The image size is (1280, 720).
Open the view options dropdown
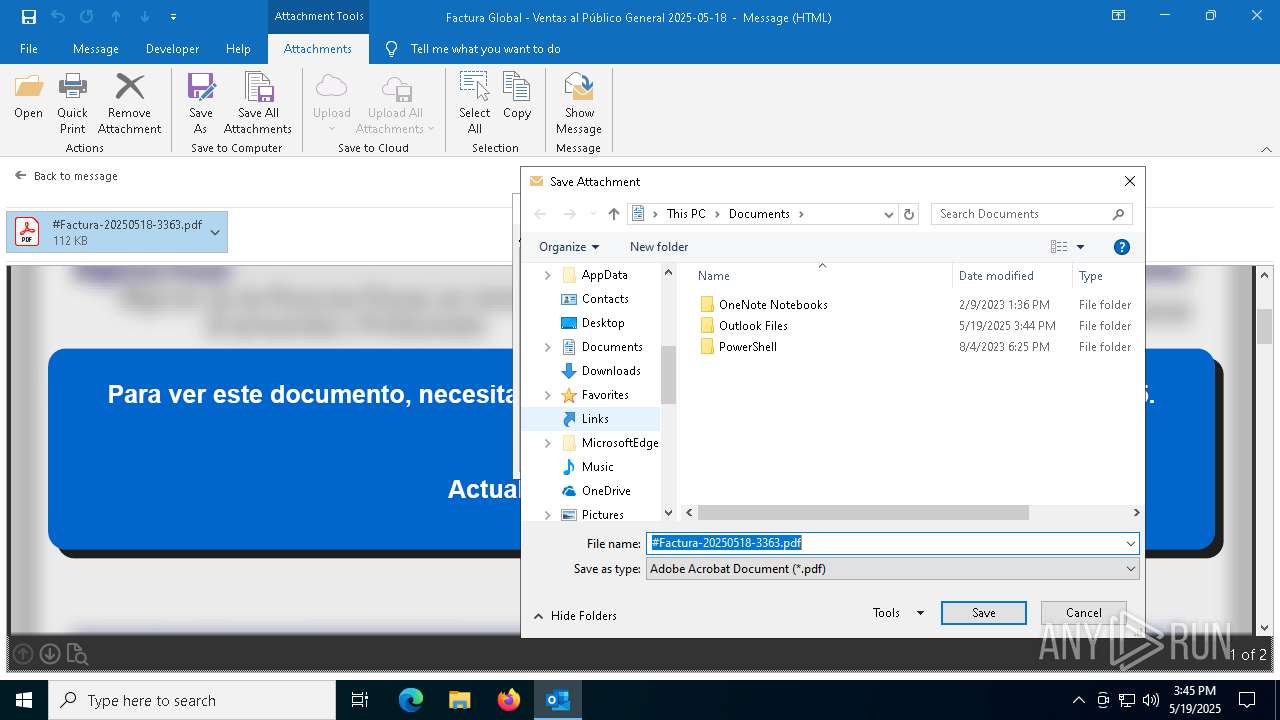(x=1080, y=247)
